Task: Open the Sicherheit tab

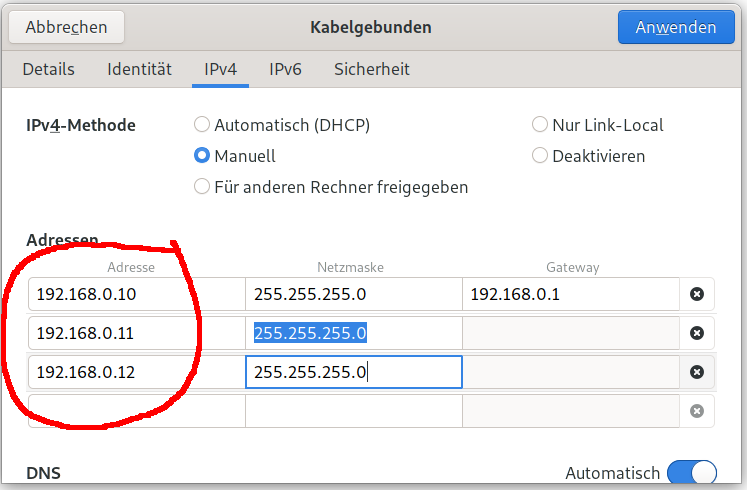Action: 372,70
